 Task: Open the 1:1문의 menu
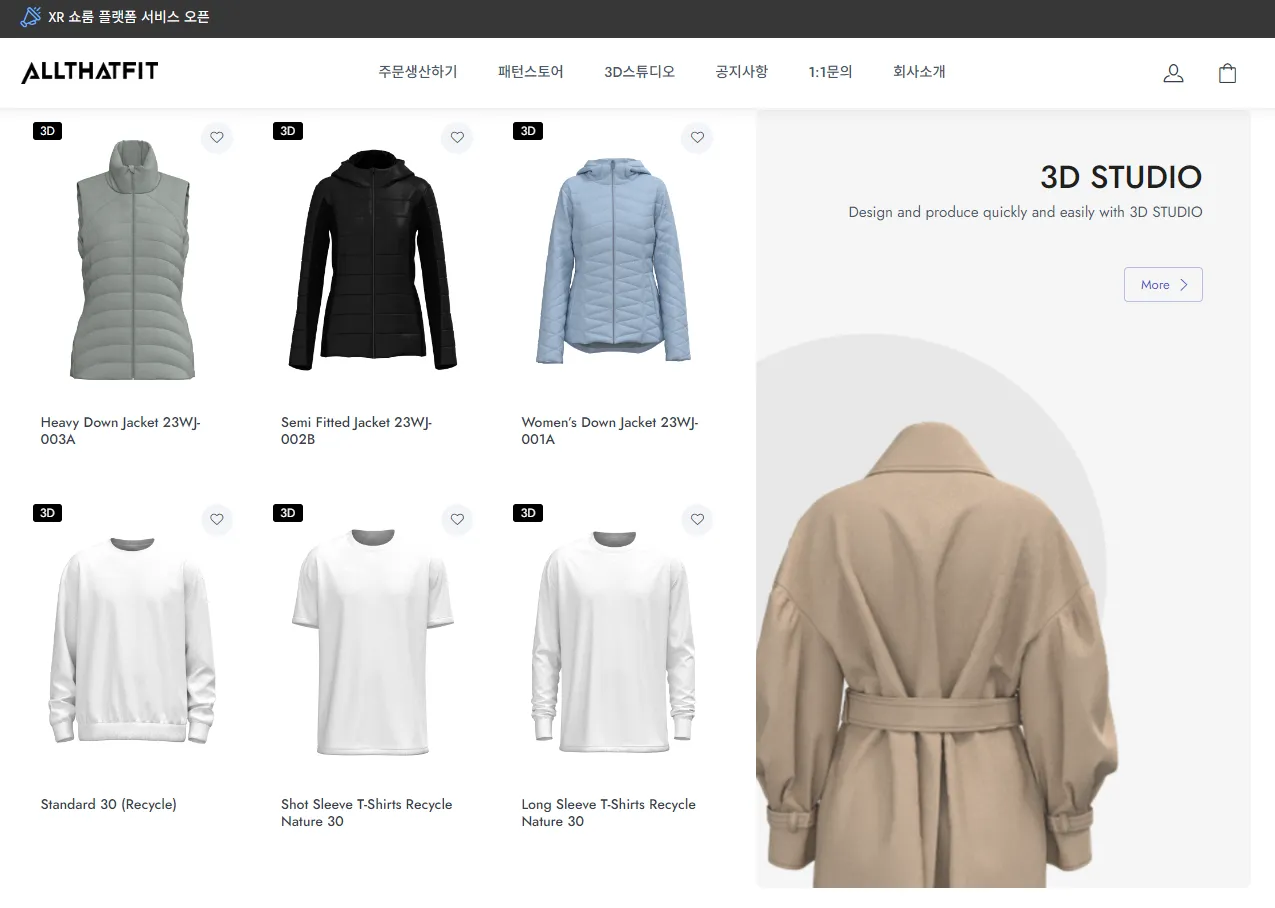coord(831,72)
